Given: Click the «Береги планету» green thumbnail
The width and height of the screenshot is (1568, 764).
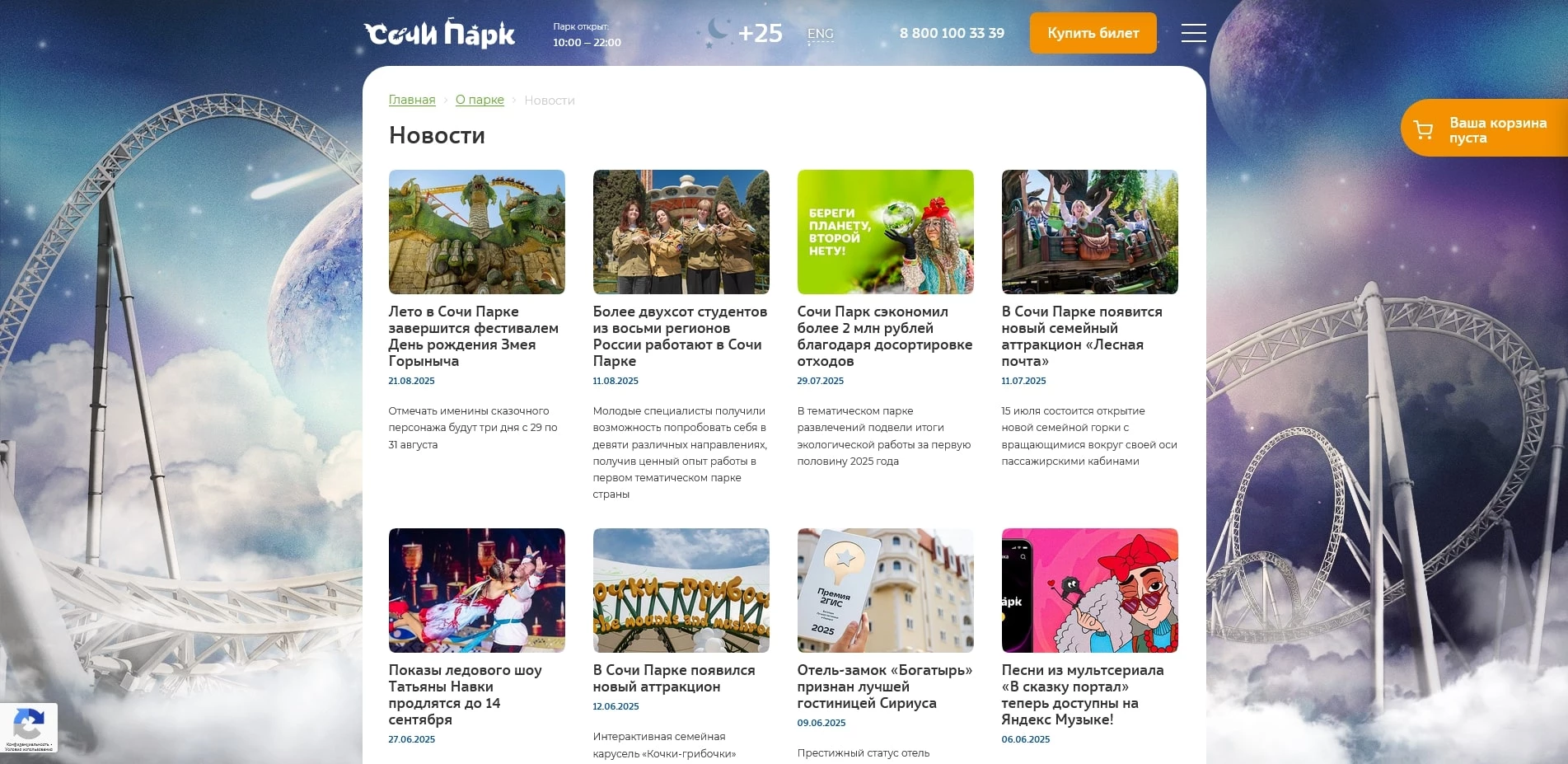Looking at the screenshot, I should [885, 232].
